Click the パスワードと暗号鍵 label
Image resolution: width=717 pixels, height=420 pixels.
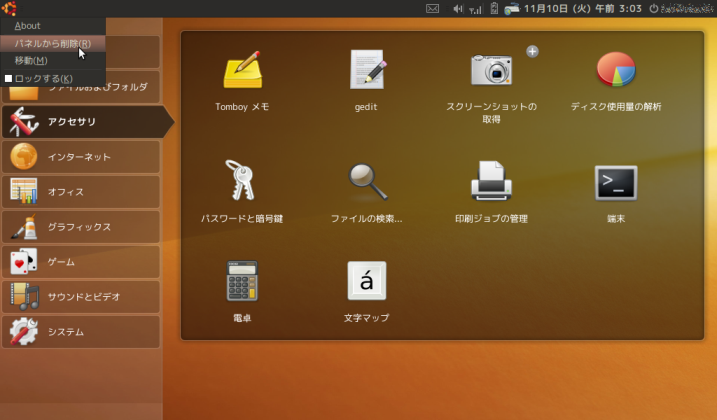[242, 219]
